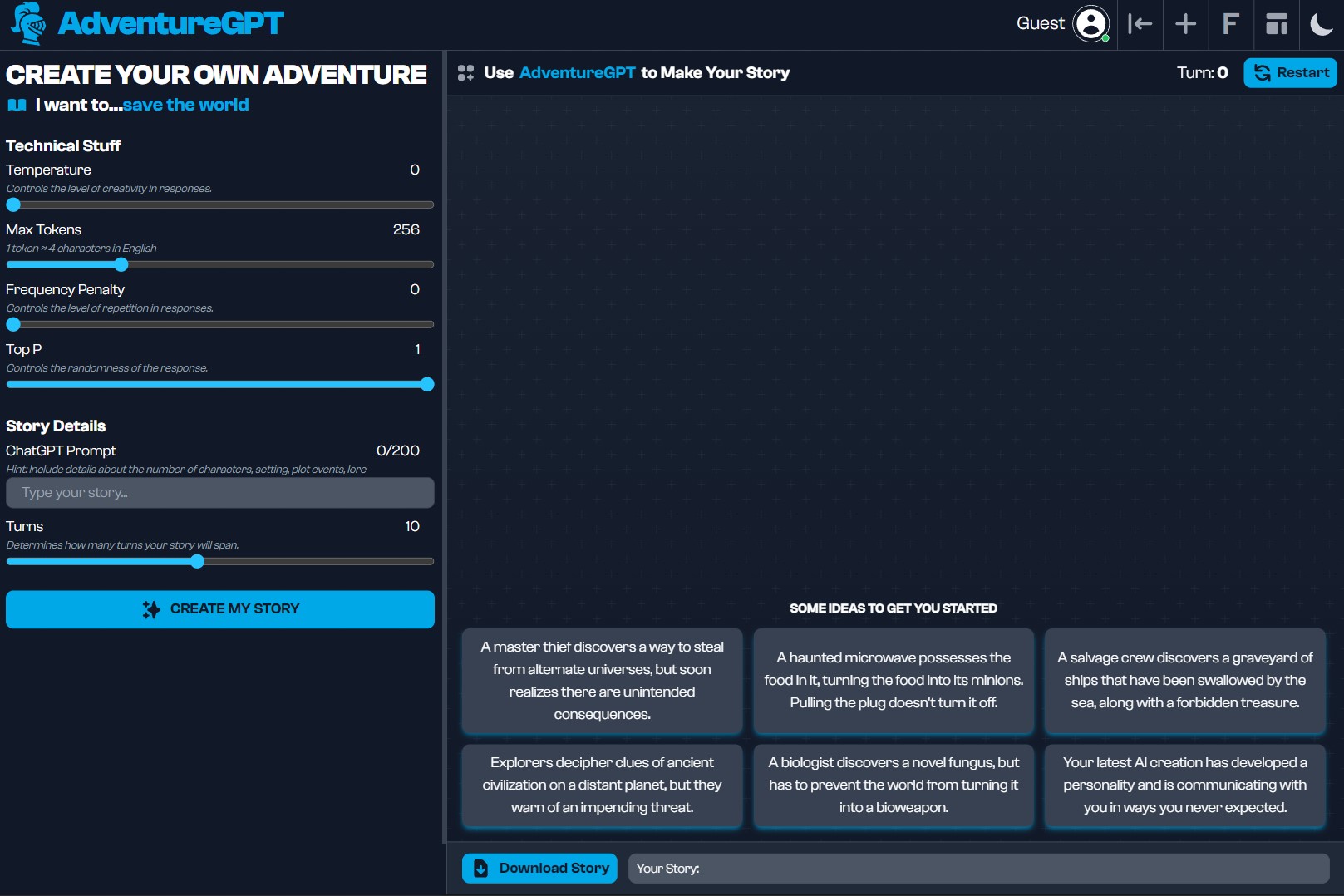Collapse the sidebar with the arrow-bar icon
Screen dimensions: 1344x896
[1140, 24]
